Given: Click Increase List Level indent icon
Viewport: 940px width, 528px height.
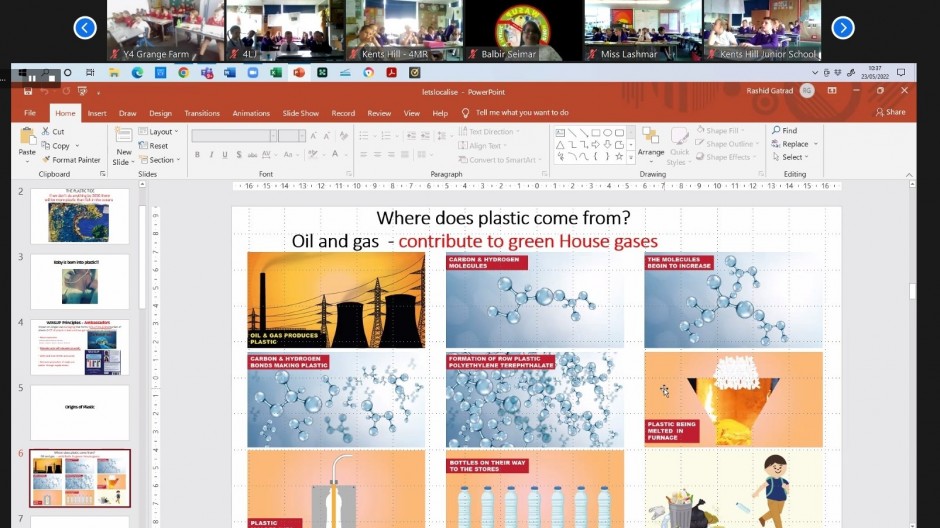Looking at the screenshot, I should coord(425,136).
